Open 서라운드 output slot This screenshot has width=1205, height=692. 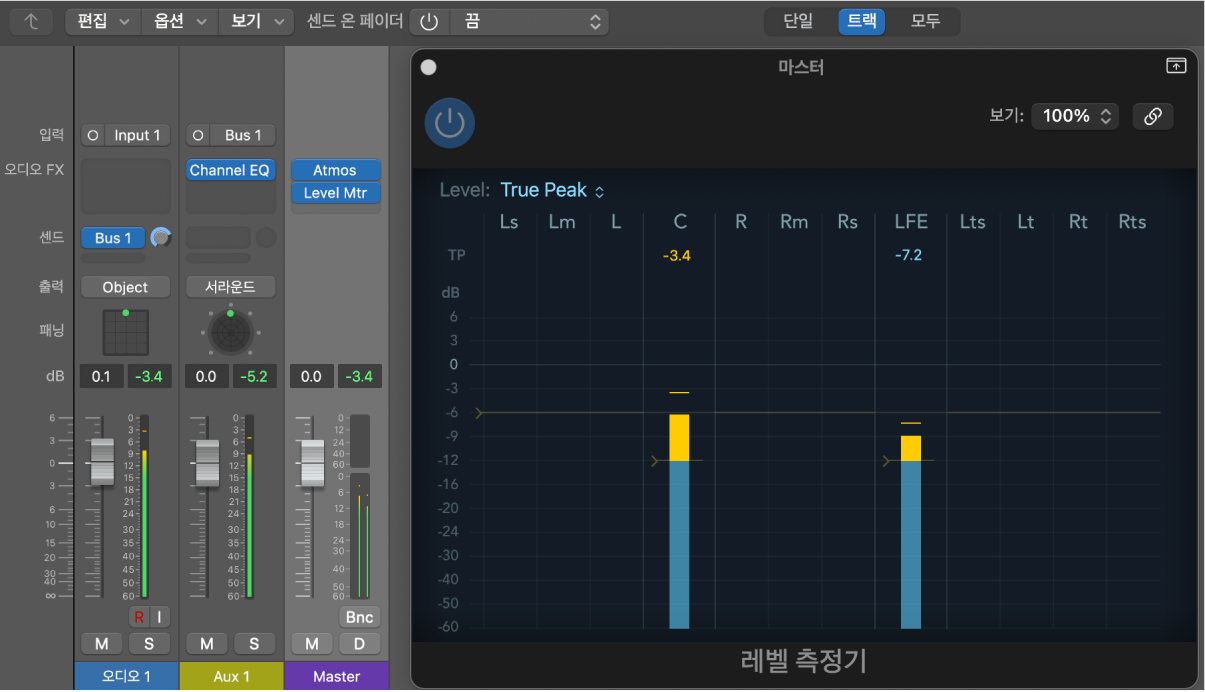point(231,287)
